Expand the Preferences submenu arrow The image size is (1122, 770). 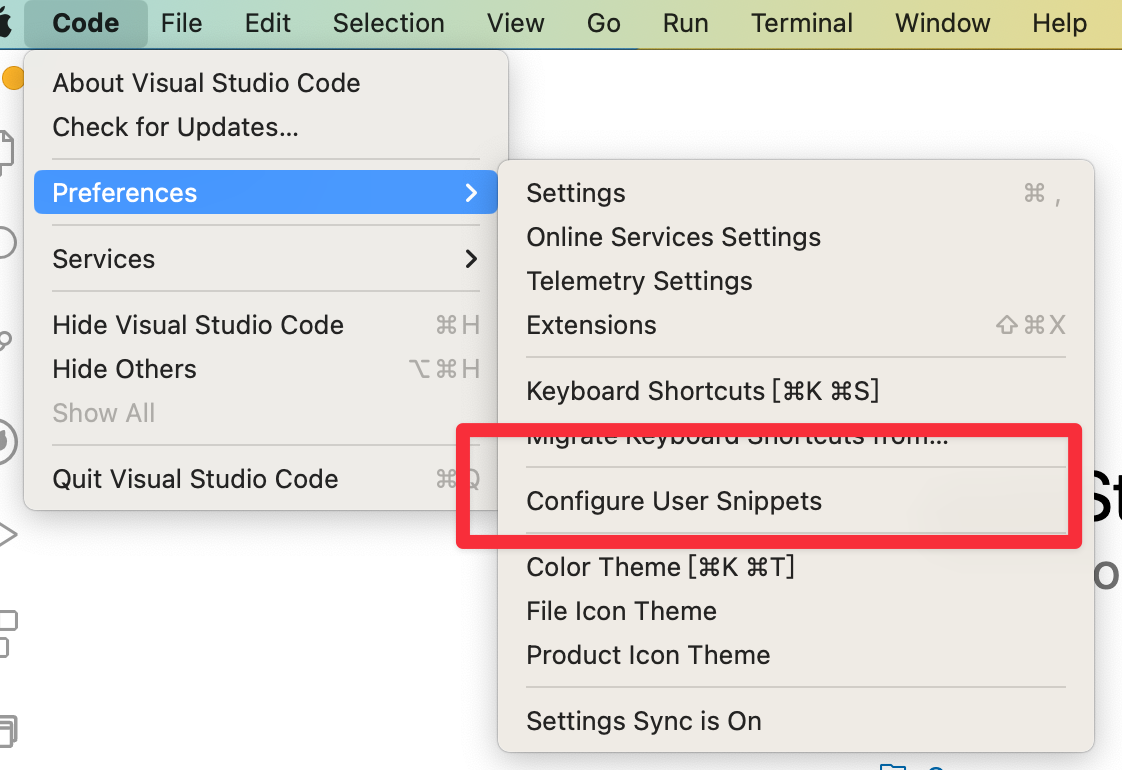[471, 193]
